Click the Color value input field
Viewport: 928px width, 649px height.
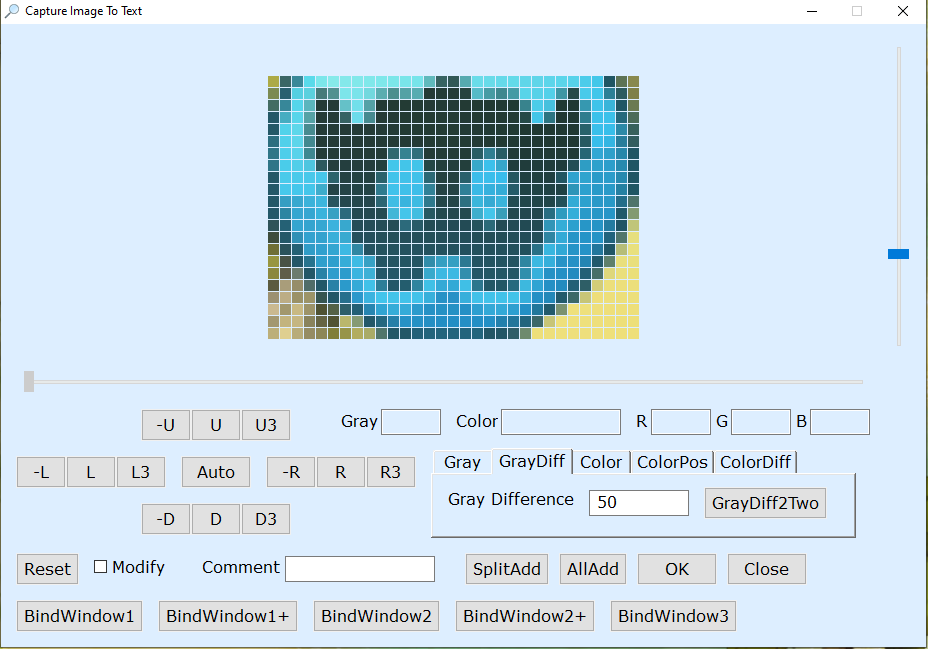pyautogui.click(x=561, y=422)
